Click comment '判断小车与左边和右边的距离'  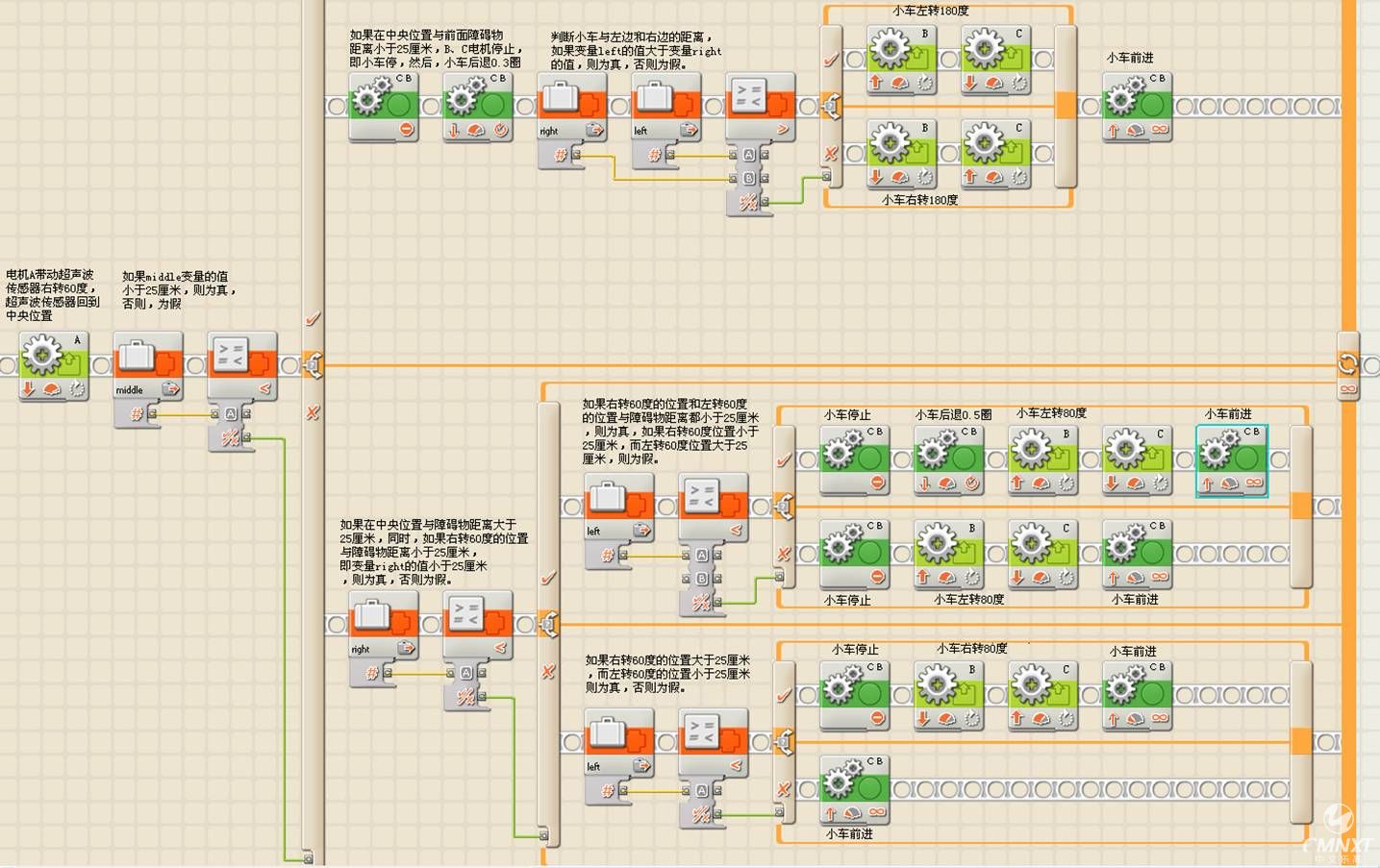(x=636, y=50)
